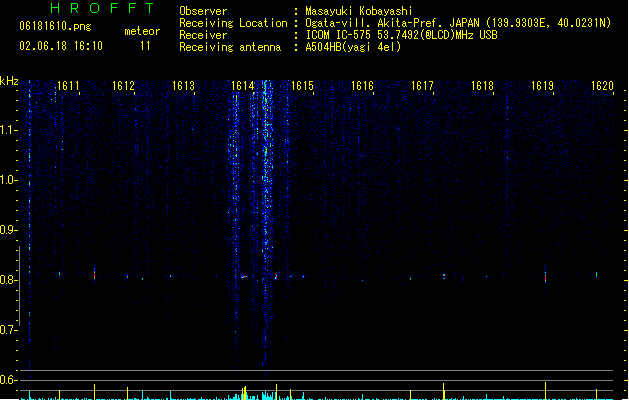Click the 0.9 kHz frequency label

(8, 230)
